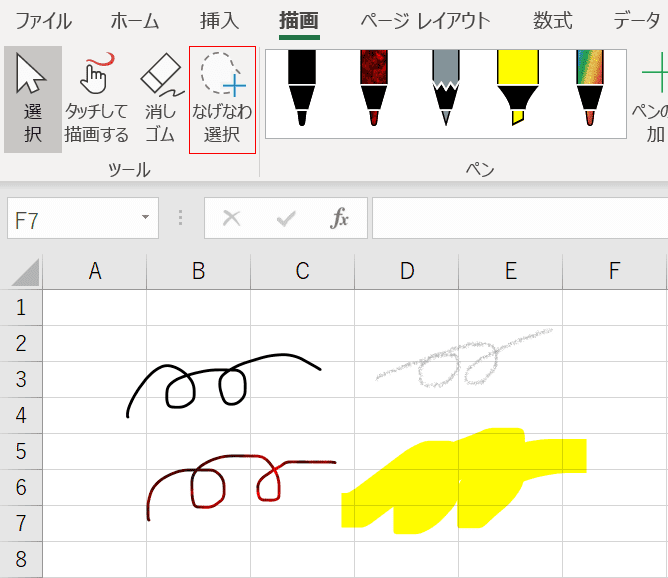Click the Name Box showing F7
This screenshot has width=668, height=578.
click(83, 218)
